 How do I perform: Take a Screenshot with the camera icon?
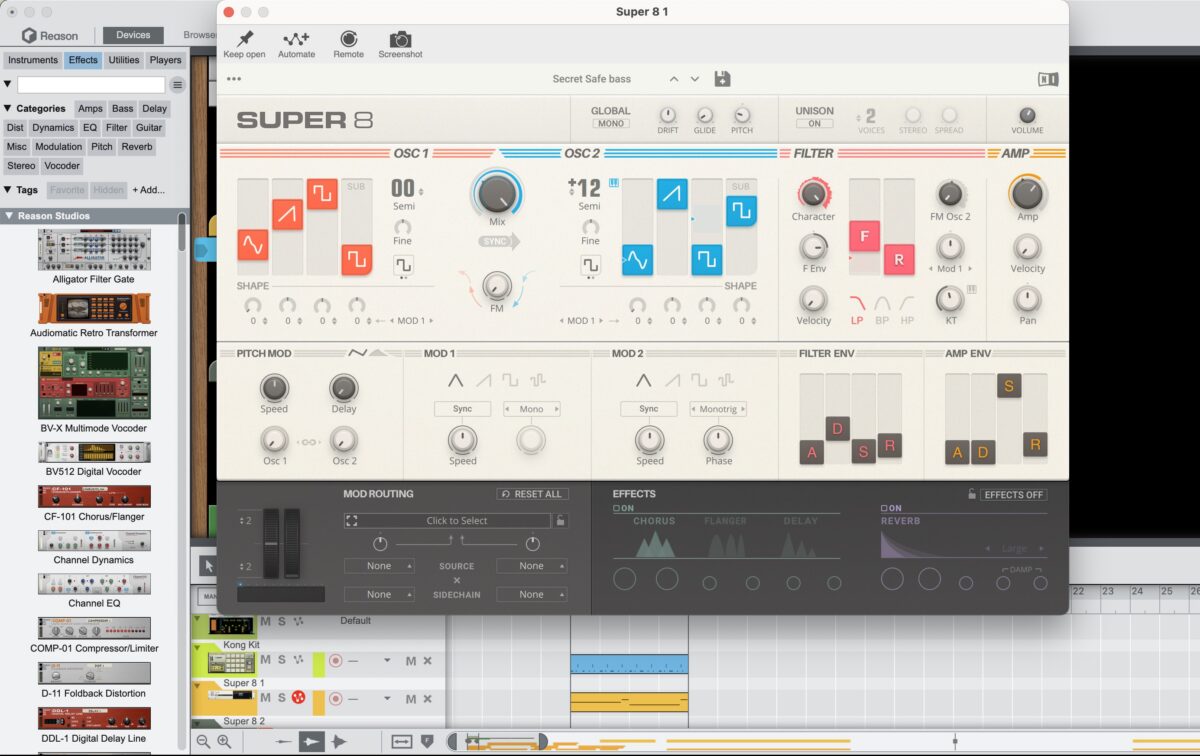[400, 39]
